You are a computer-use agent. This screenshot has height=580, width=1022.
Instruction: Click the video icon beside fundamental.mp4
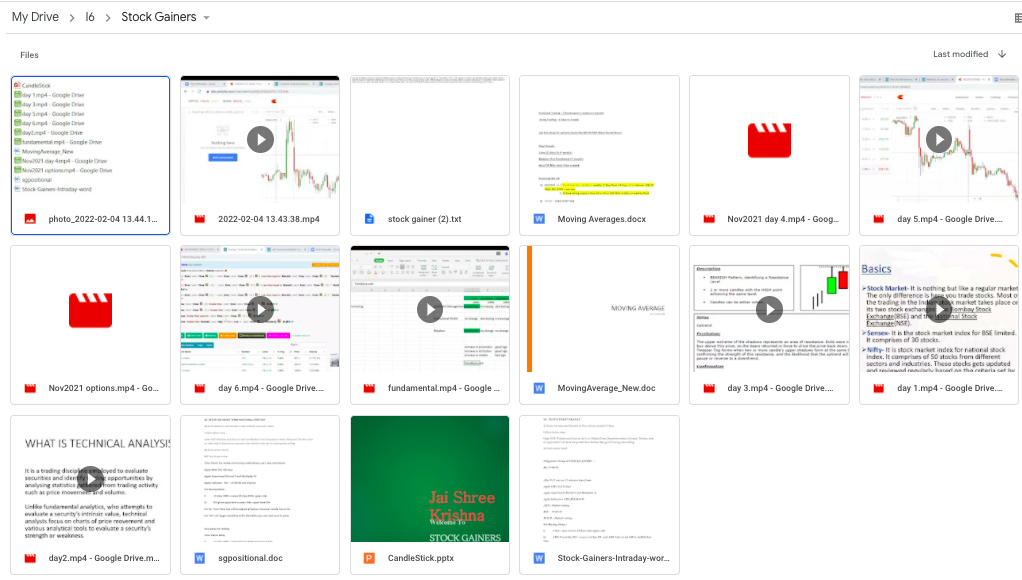coord(369,388)
